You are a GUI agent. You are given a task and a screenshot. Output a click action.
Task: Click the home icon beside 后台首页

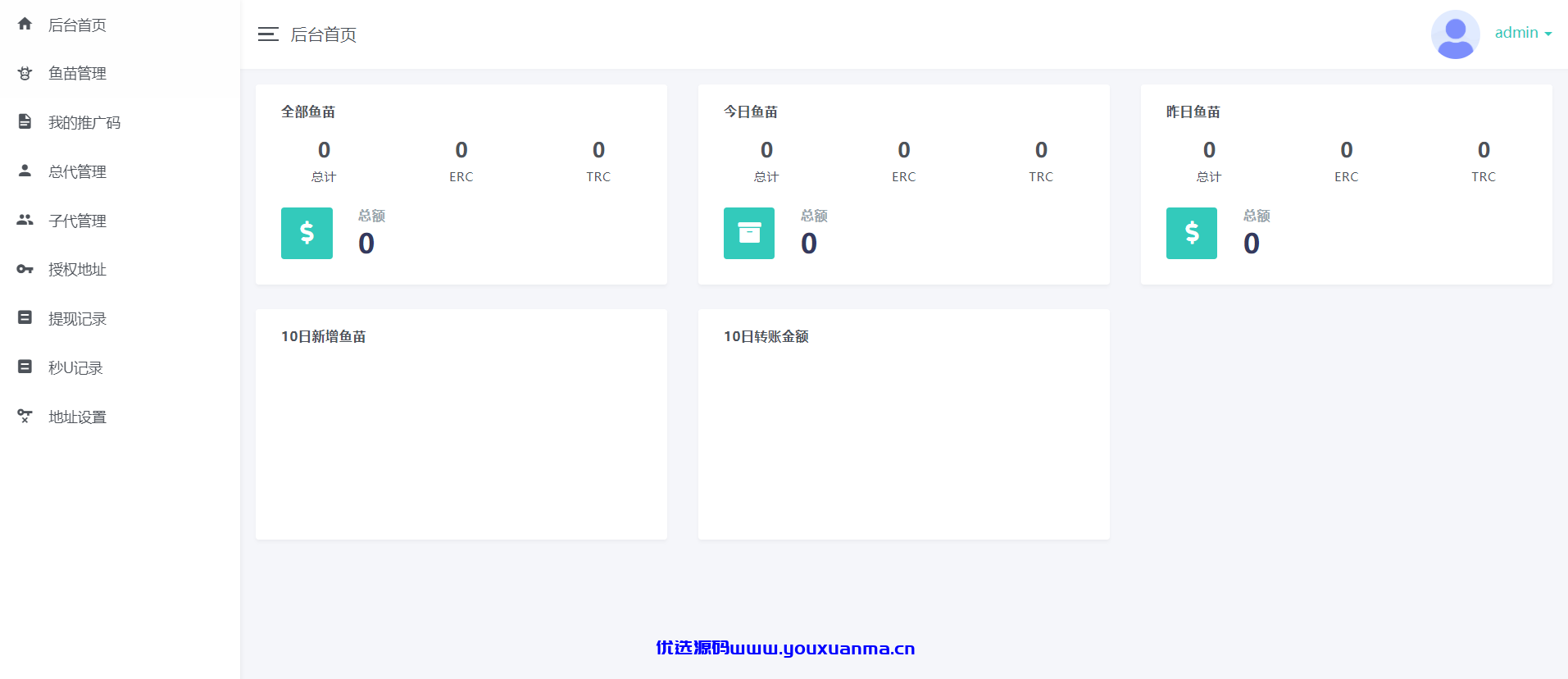[25, 24]
